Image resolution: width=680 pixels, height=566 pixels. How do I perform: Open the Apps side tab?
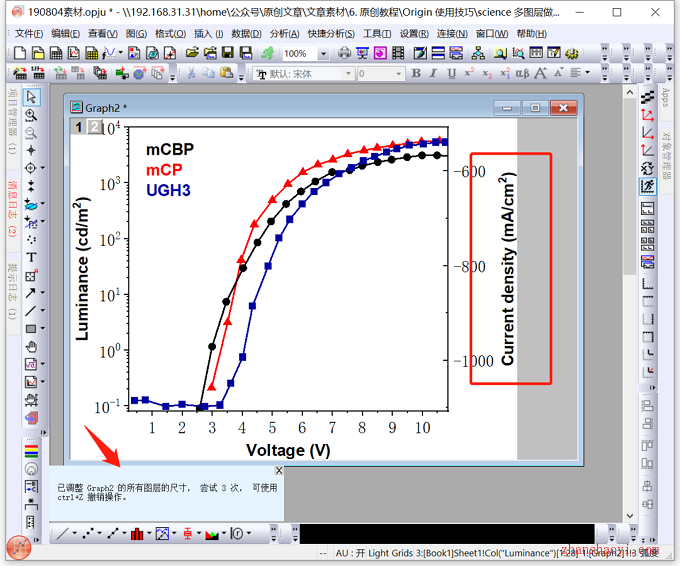click(x=665, y=98)
